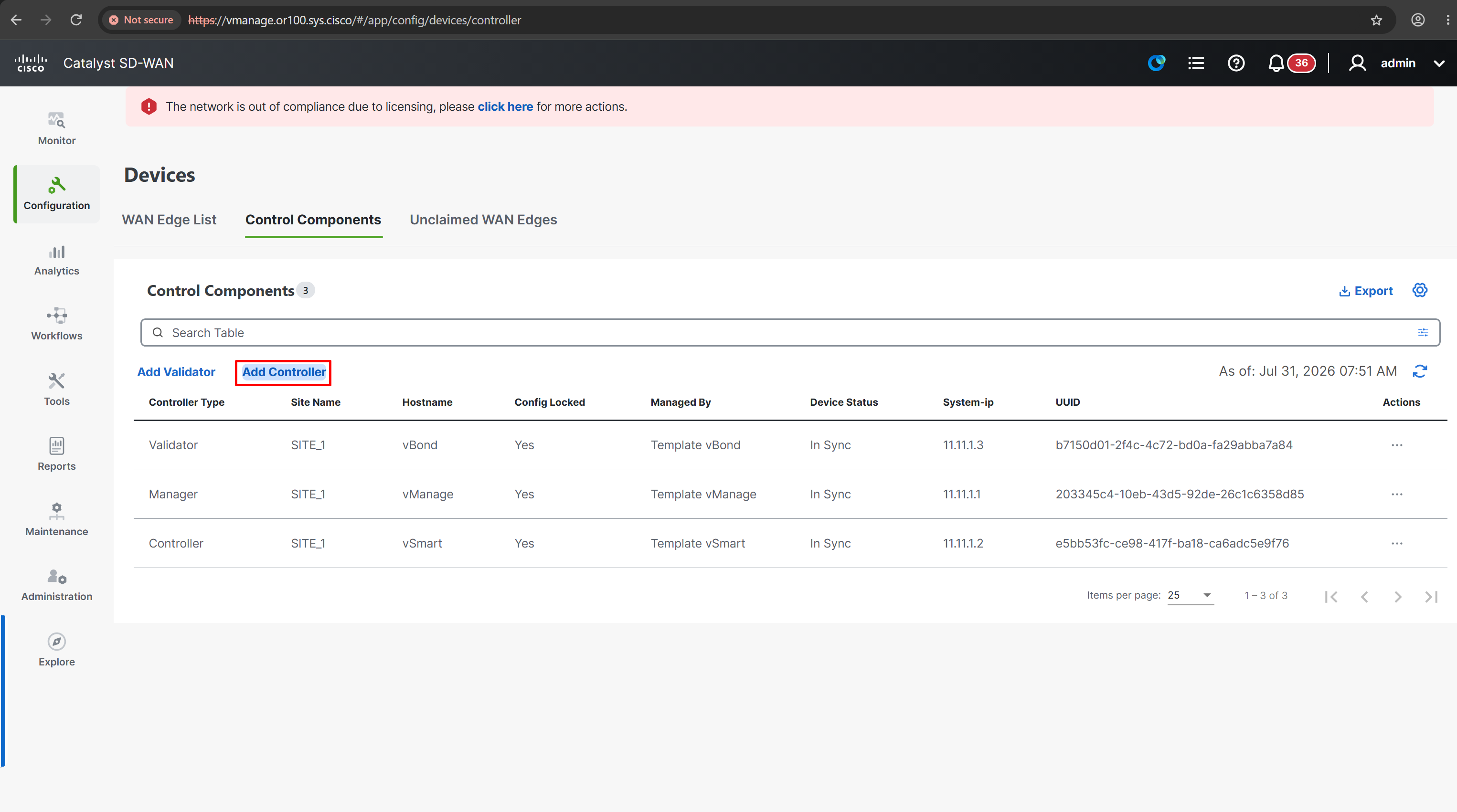1457x812 pixels.
Task: Open actions menu for the vManage row
Action: click(x=1396, y=494)
